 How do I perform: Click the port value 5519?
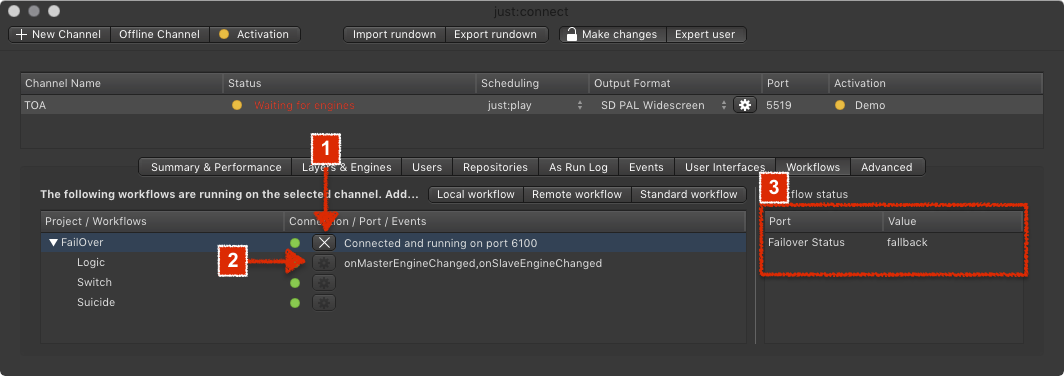[778, 105]
